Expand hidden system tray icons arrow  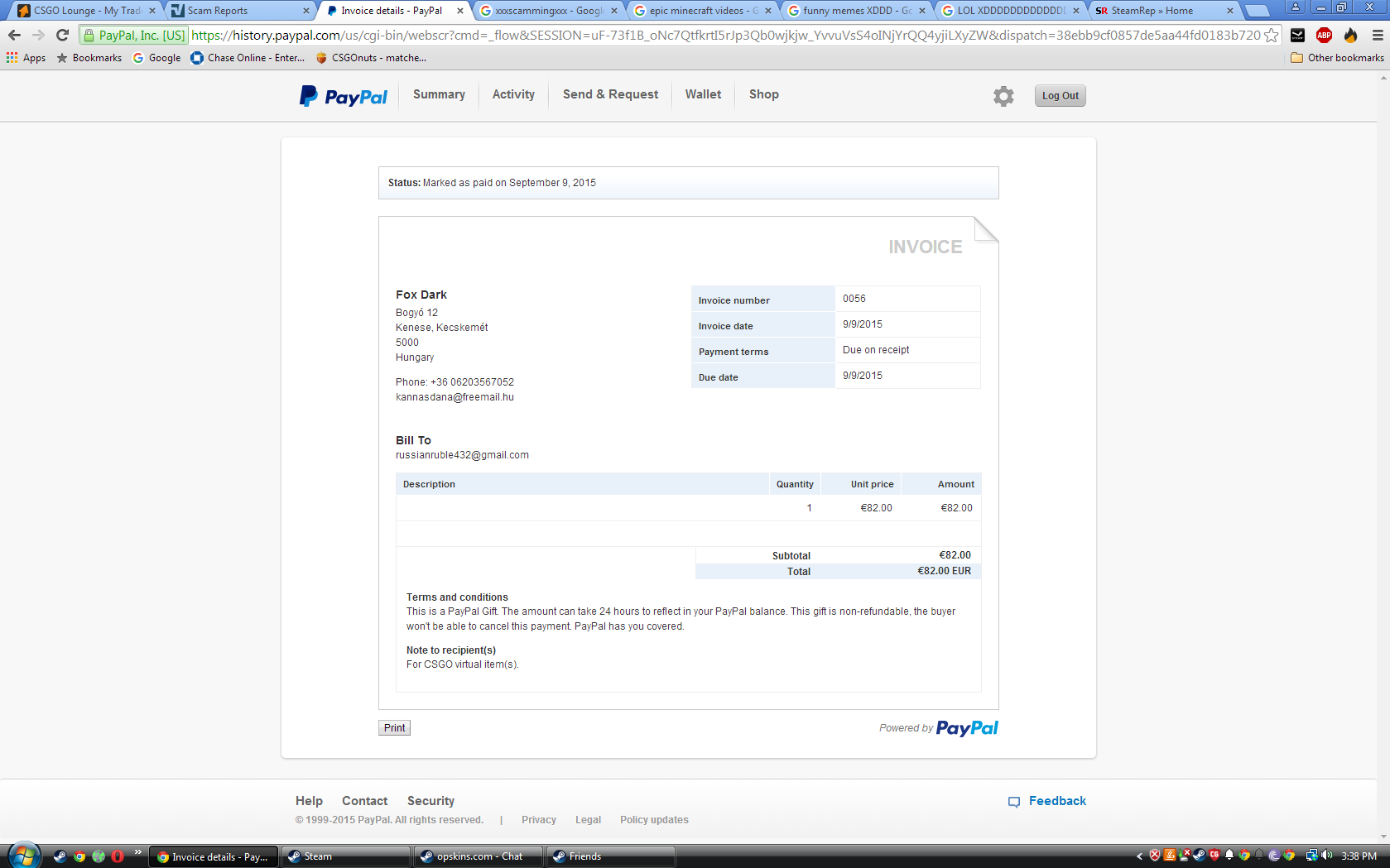coord(1139,856)
